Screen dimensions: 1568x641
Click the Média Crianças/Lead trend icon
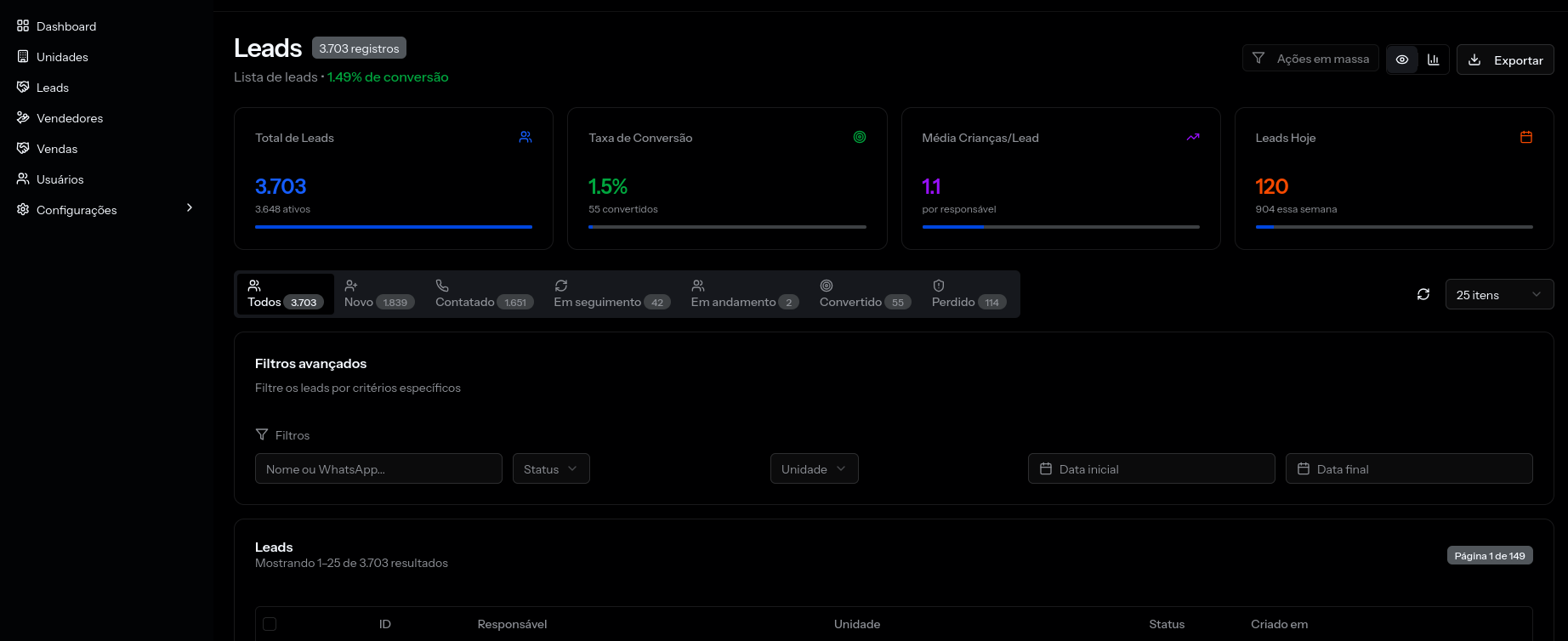1193,137
